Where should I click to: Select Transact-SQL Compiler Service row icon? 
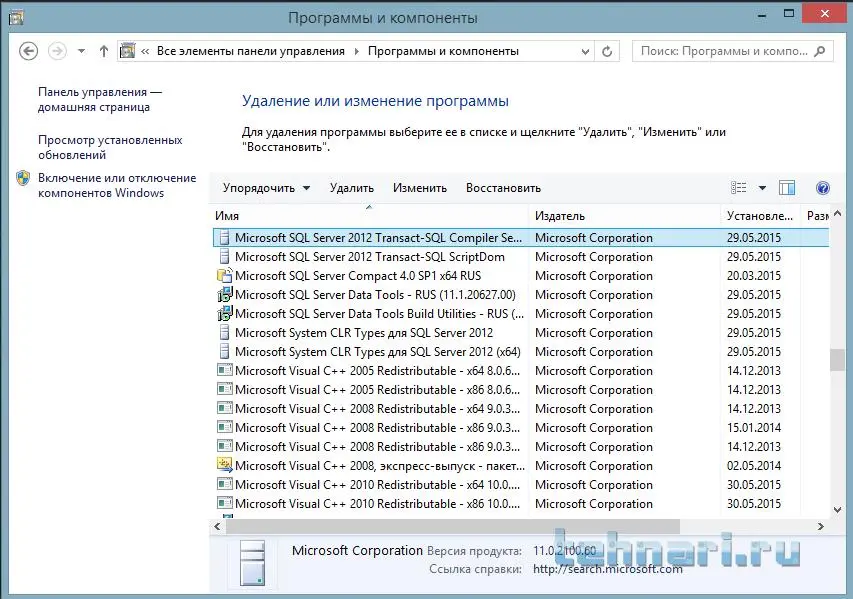[224, 238]
